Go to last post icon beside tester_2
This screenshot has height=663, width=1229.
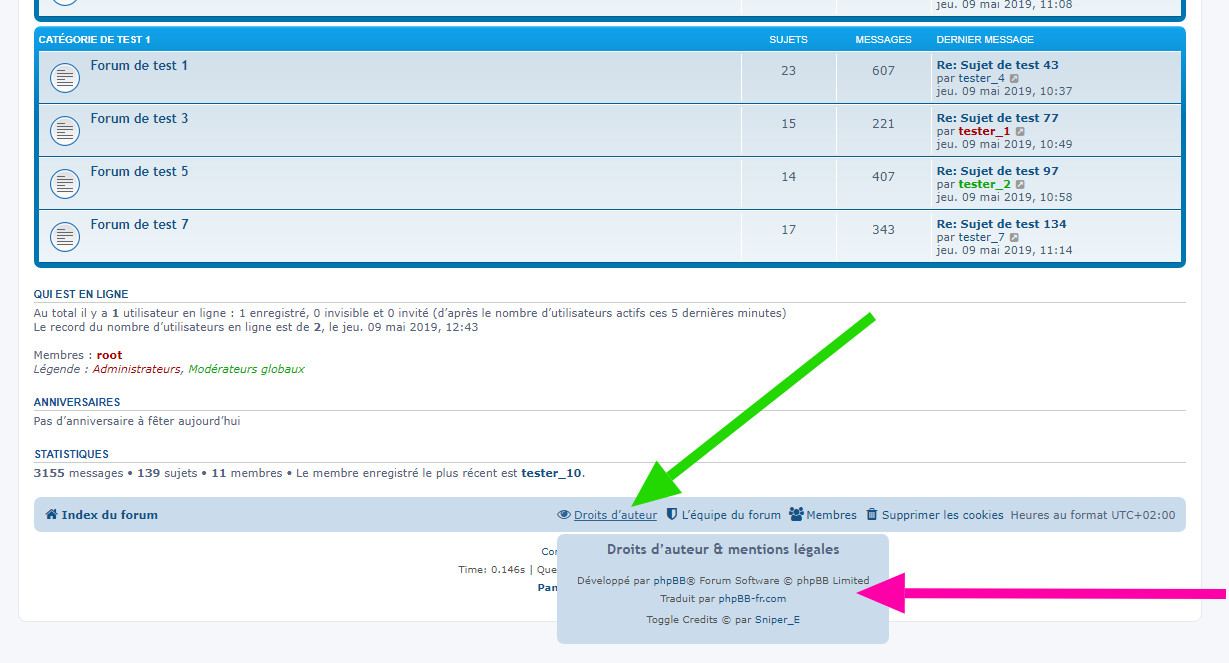pos(1020,184)
